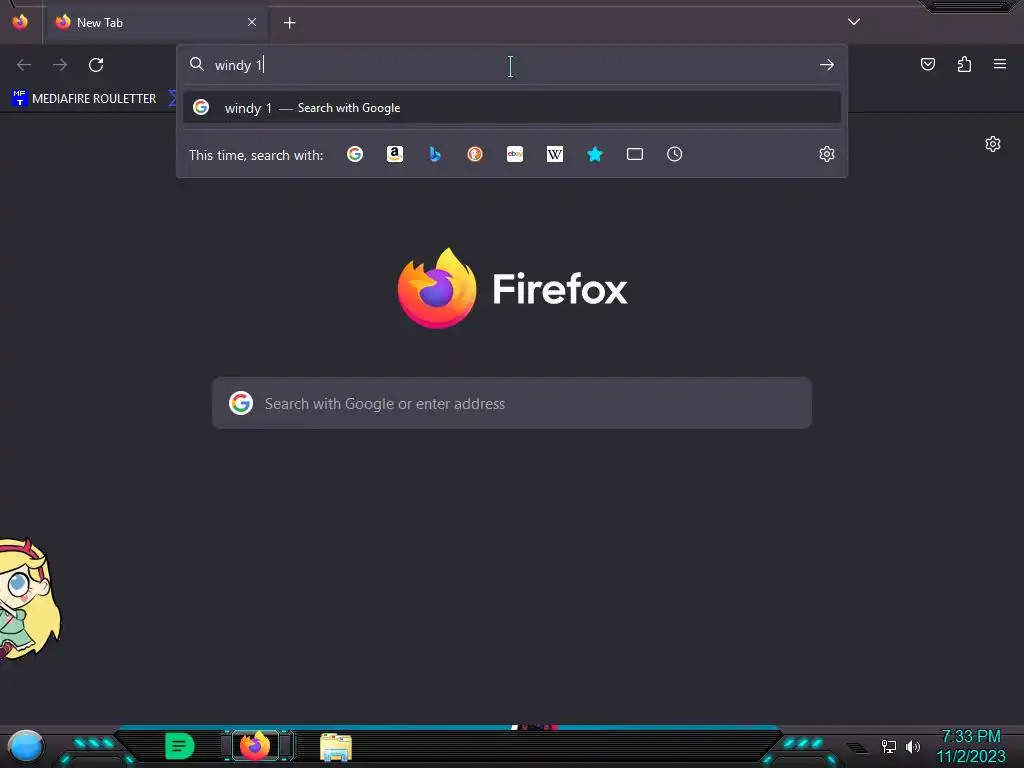Go forward one page
Image resolution: width=1024 pixels, height=768 pixels.
(60, 65)
